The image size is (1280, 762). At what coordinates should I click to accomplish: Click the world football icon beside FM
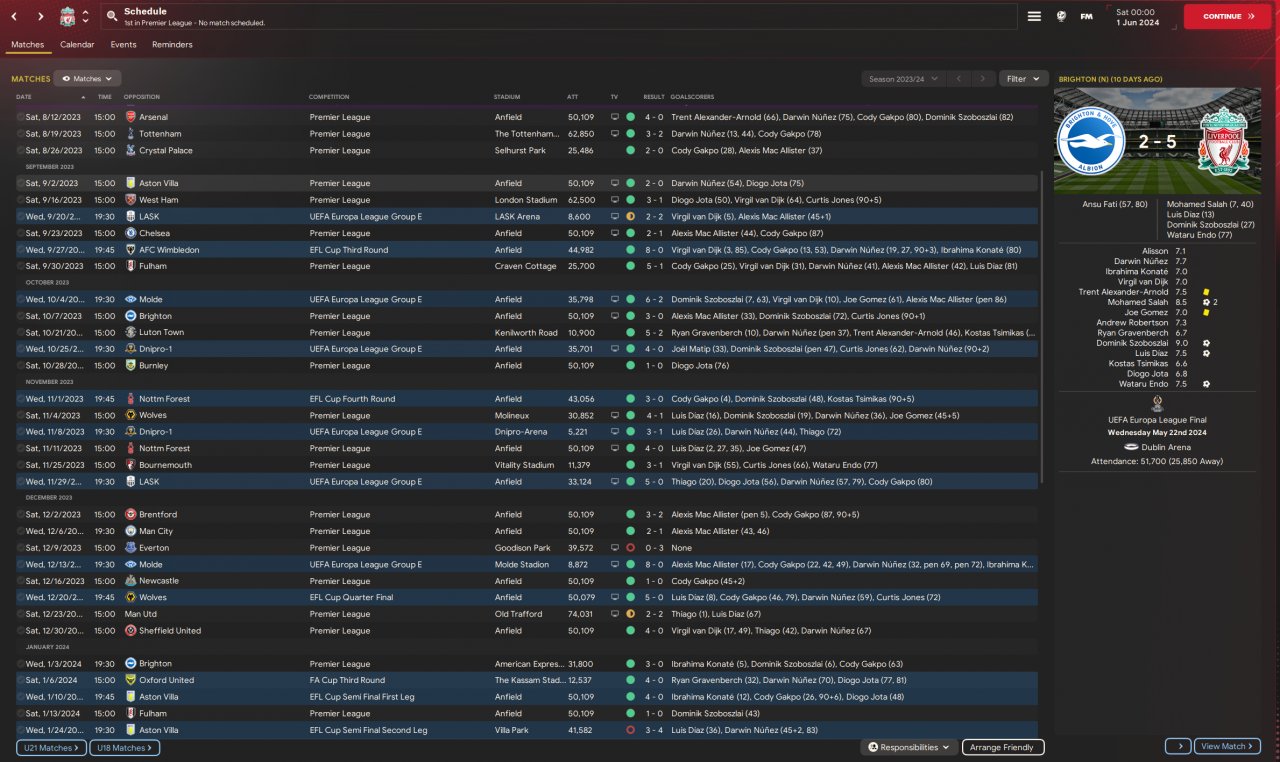[x=1061, y=17]
